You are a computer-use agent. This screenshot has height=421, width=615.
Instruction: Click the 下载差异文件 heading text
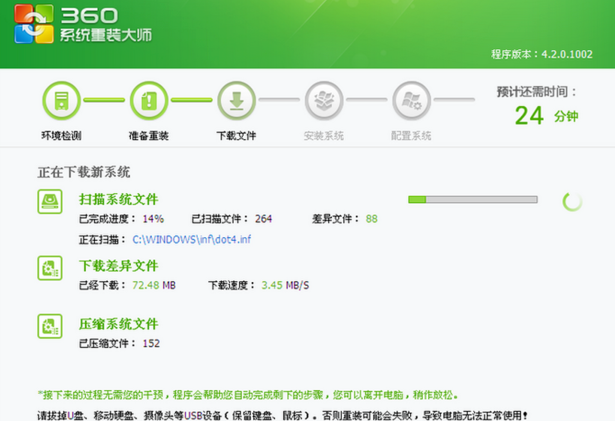[x=118, y=266]
